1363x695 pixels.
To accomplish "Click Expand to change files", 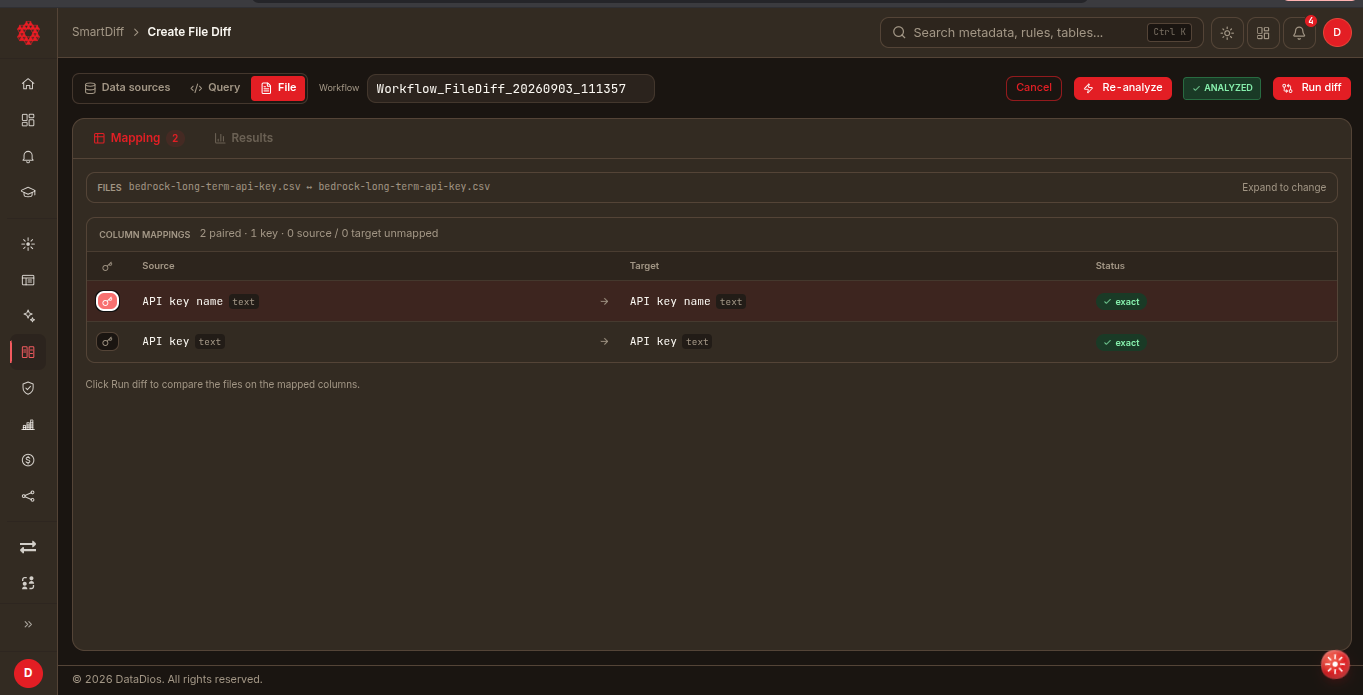I will point(1284,188).
